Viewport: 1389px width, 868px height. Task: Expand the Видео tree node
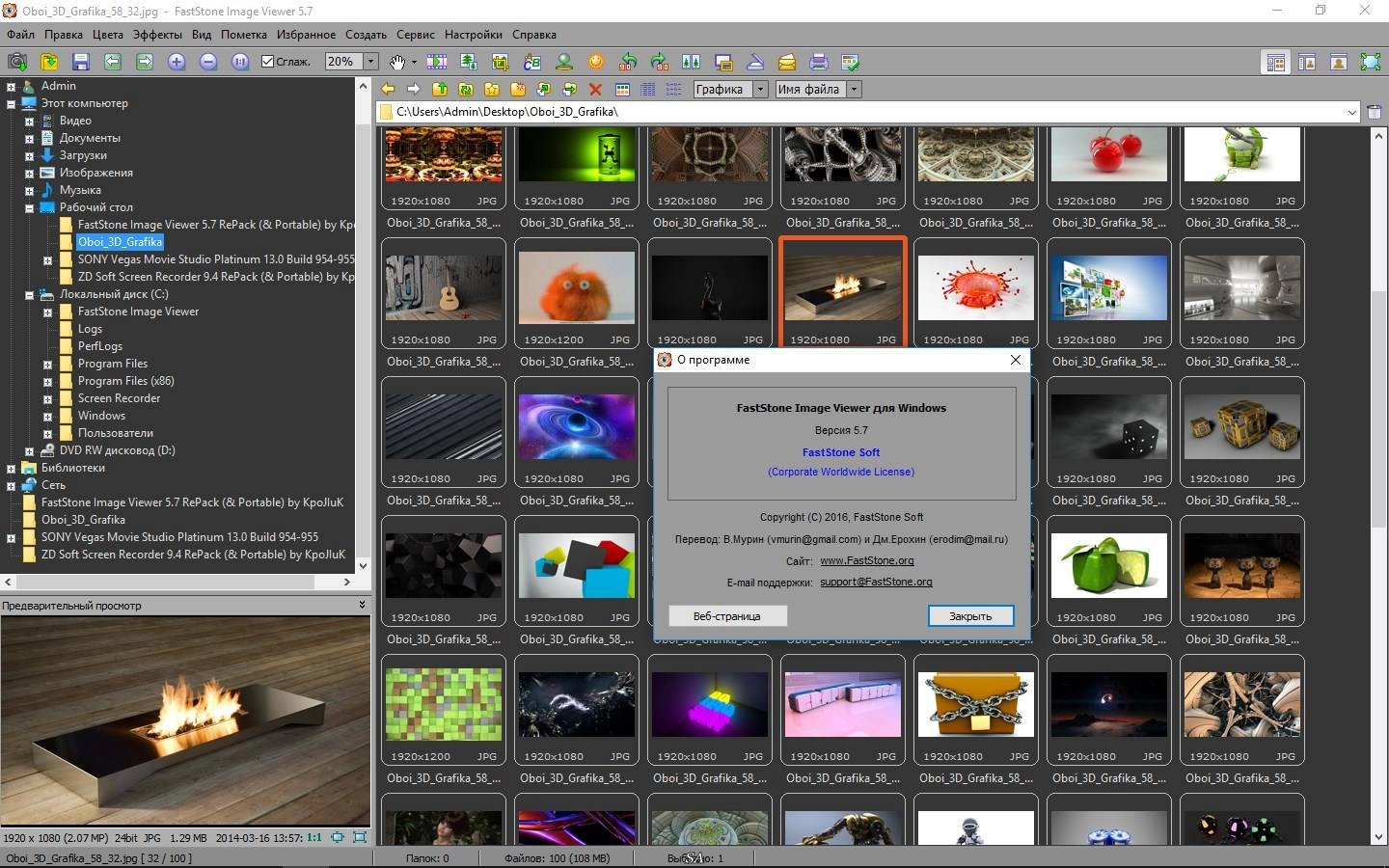coord(29,122)
